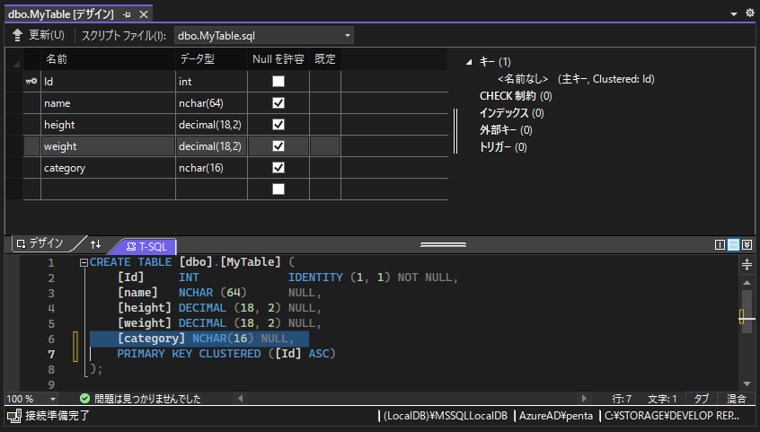Screen dimensions: 760x432
Task: Switch to vertical split layout icon
Action: 720,245
